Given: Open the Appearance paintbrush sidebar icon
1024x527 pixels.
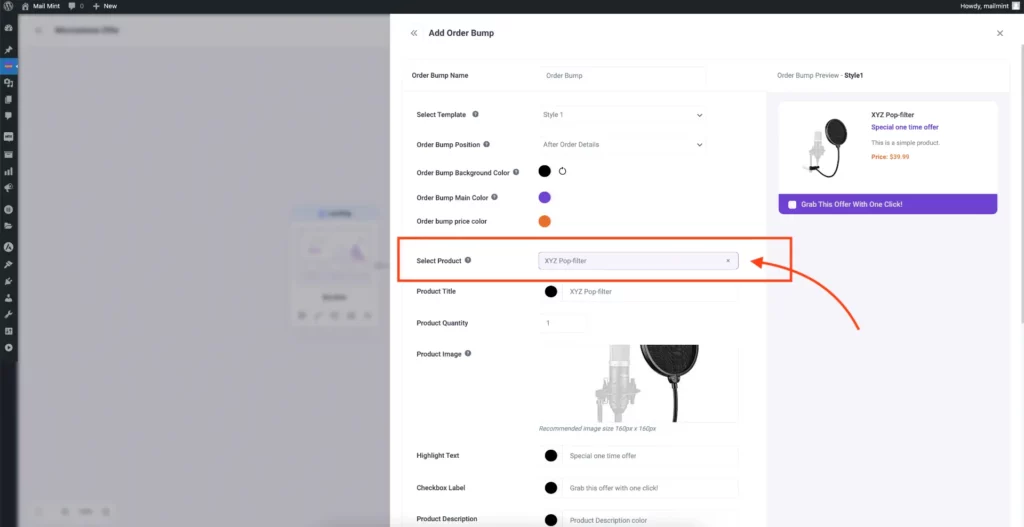Looking at the screenshot, I should [8, 264].
